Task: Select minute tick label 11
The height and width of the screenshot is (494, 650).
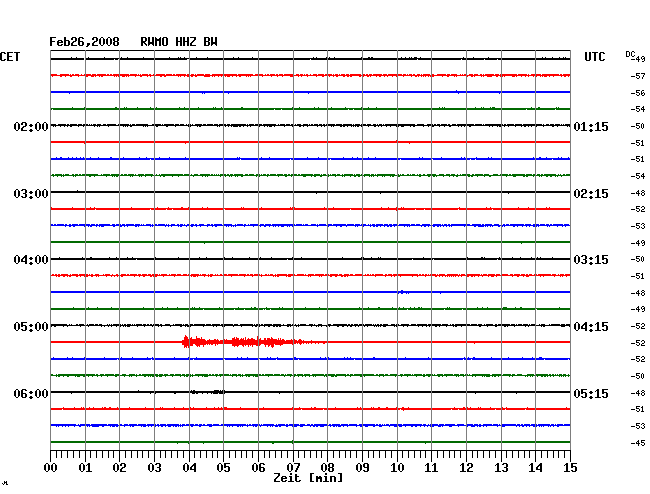Action: tap(431, 468)
